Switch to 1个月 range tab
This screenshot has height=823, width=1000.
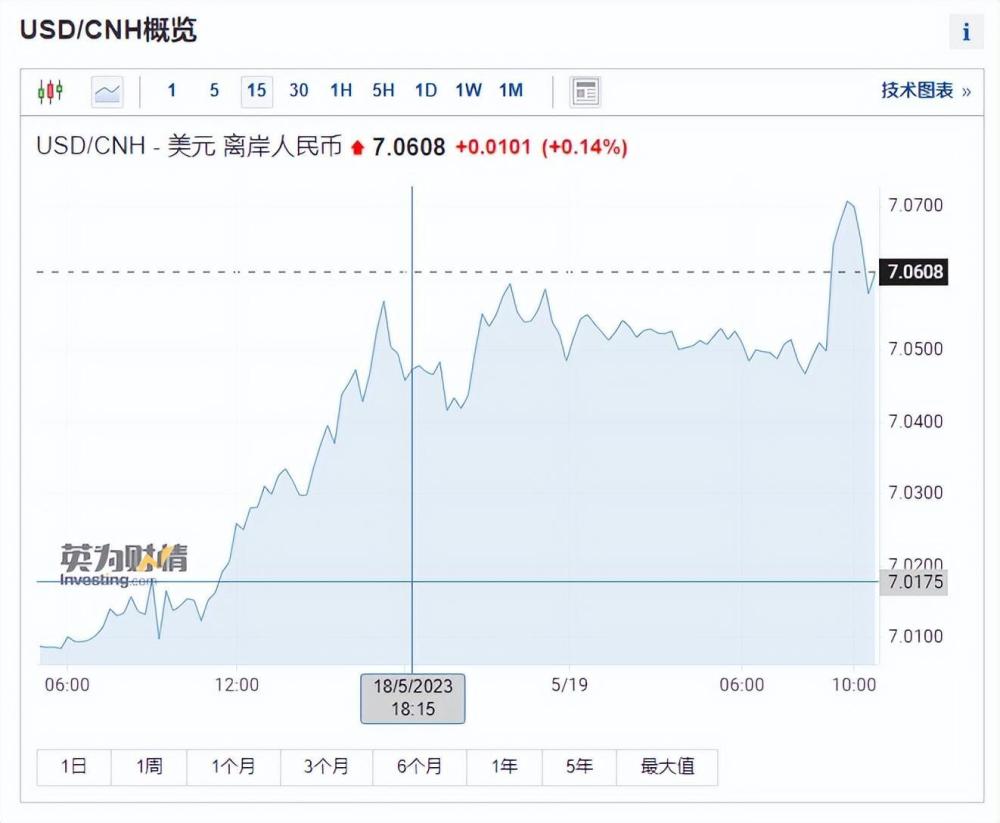pos(233,767)
